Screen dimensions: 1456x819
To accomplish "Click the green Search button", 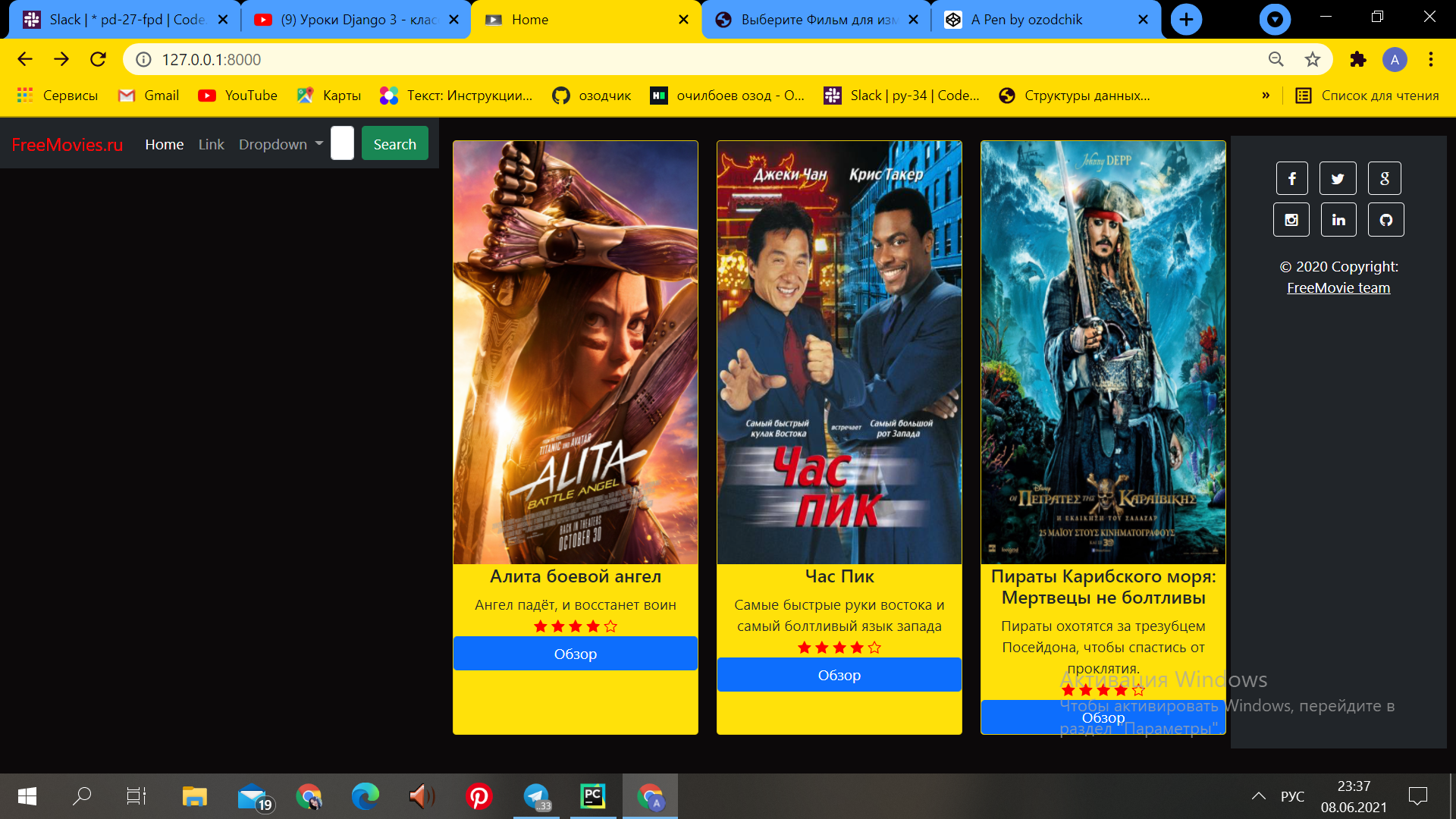I will tap(395, 143).
